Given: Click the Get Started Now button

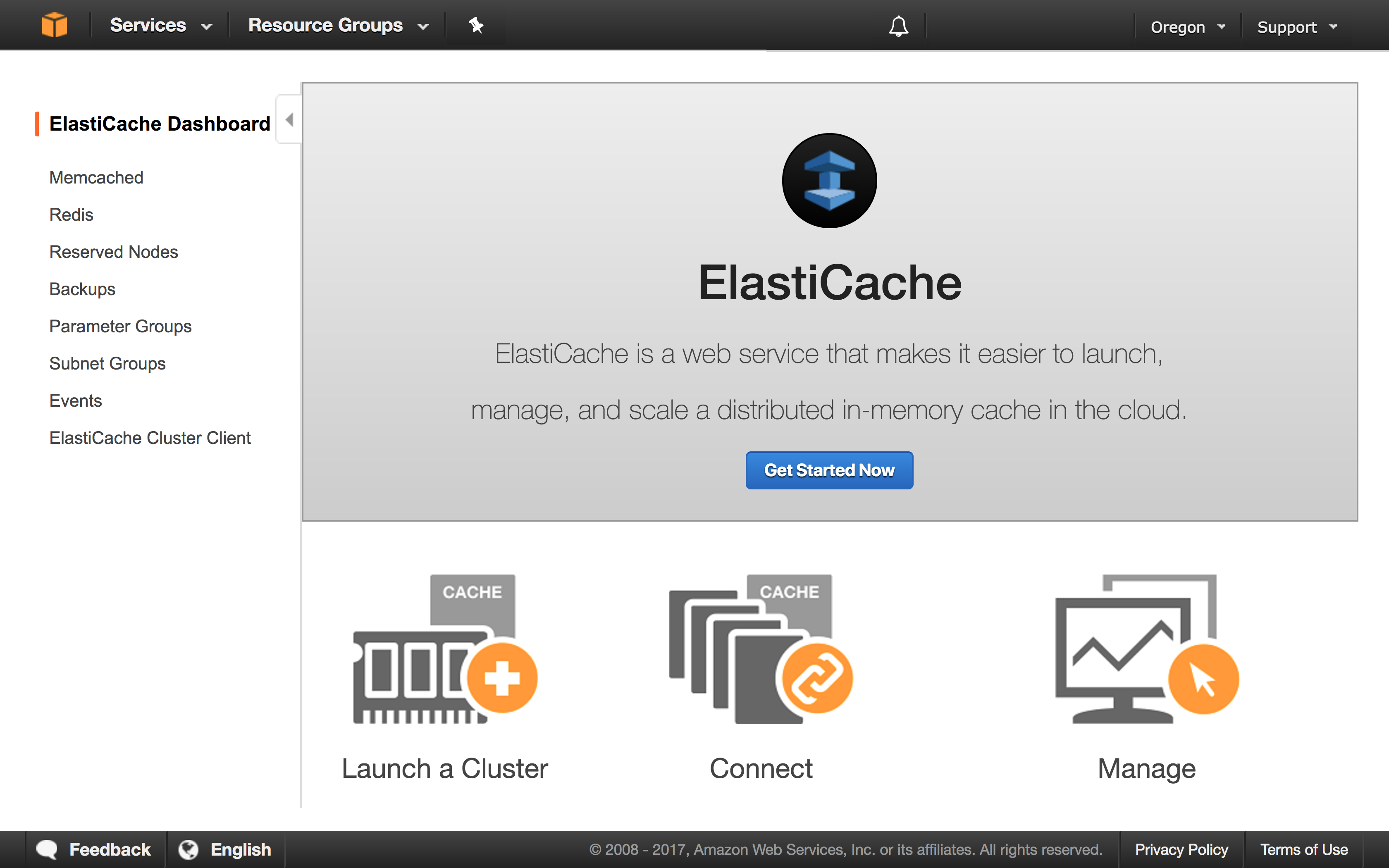Looking at the screenshot, I should [829, 470].
